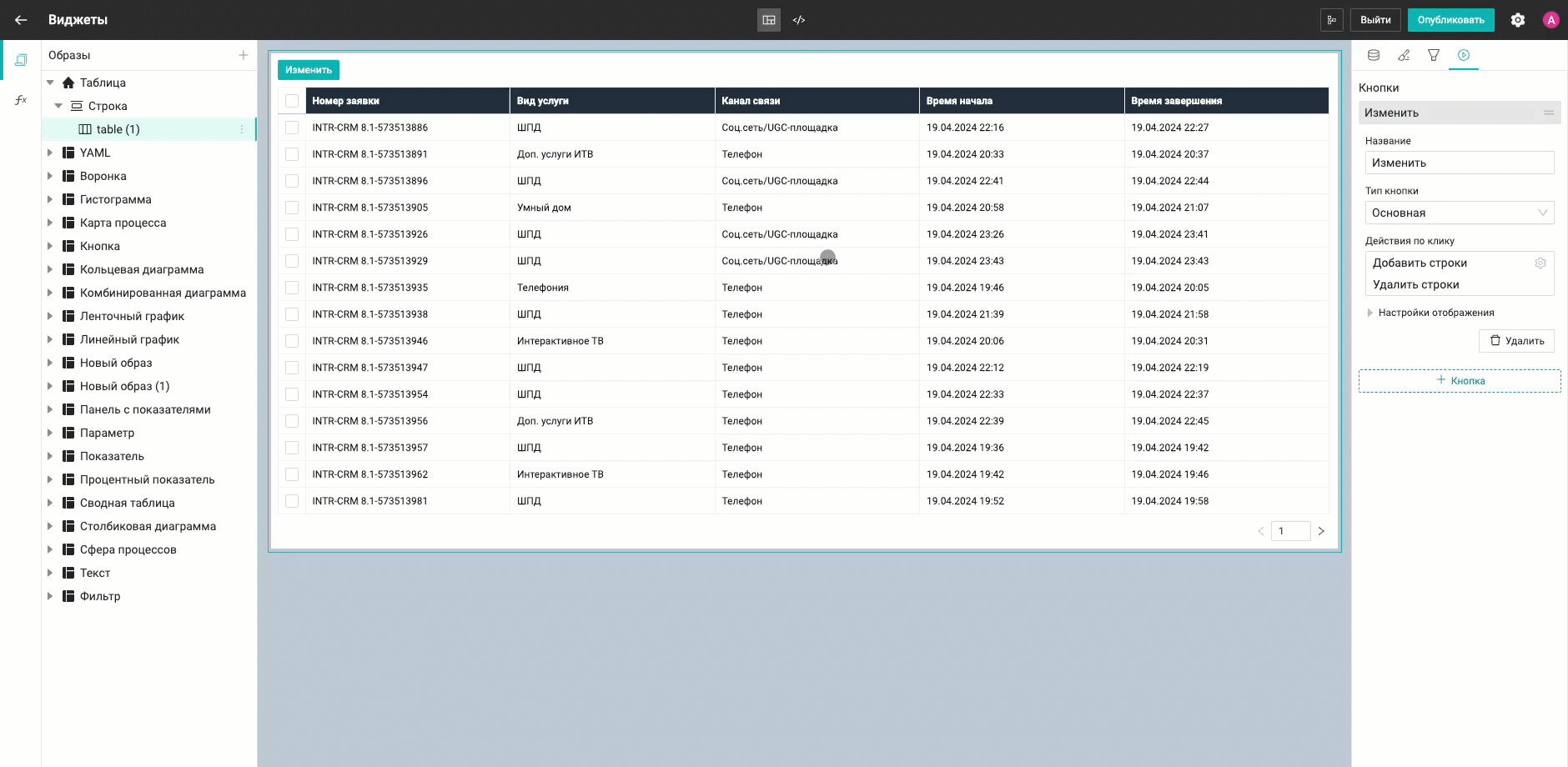Open the Тип кнопки dropdown
The width and height of the screenshot is (1568, 767).
tap(1459, 213)
